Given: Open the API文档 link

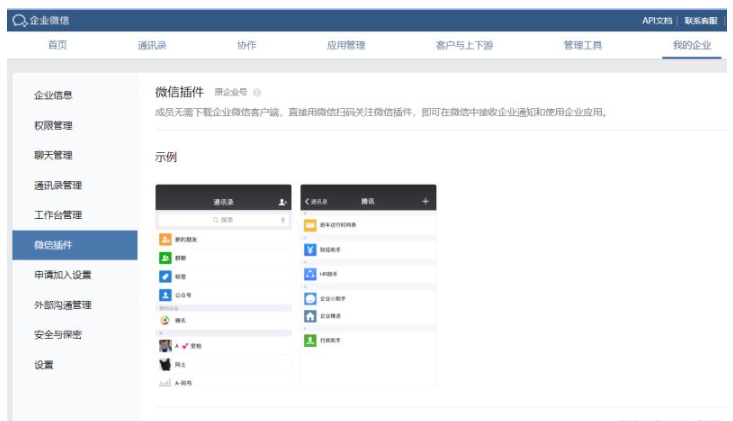Looking at the screenshot, I should click(x=656, y=21).
